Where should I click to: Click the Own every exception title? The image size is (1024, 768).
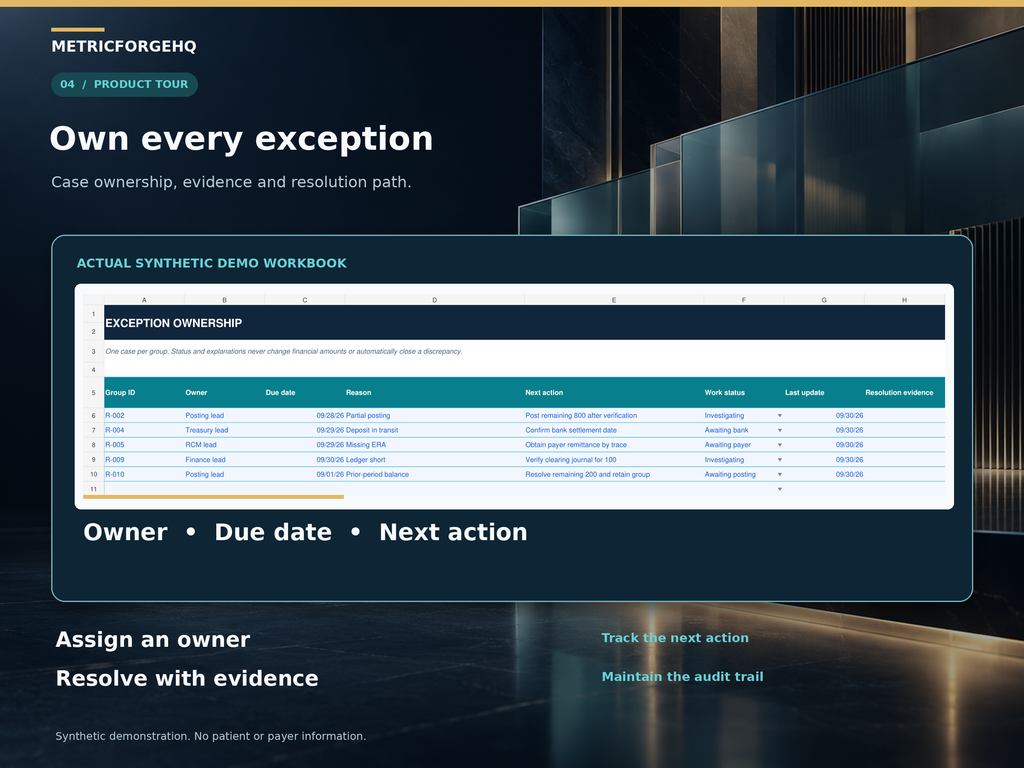click(x=241, y=139)
